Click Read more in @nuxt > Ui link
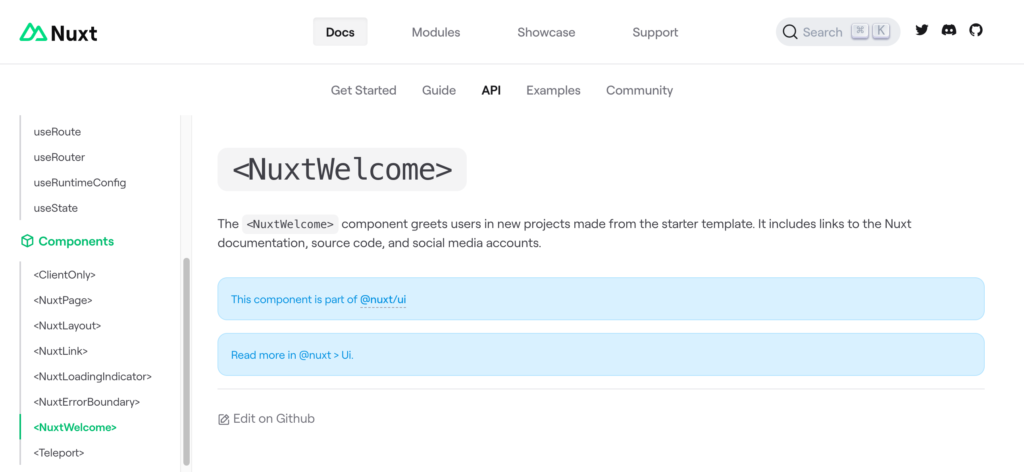 click(x=292, y=354)
